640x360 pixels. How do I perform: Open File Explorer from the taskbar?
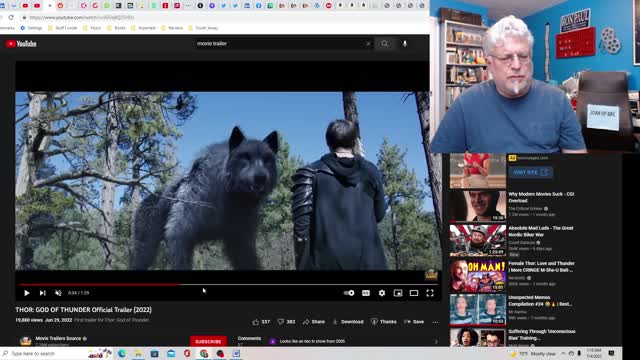pyautogui.click(x=138, y=353)
